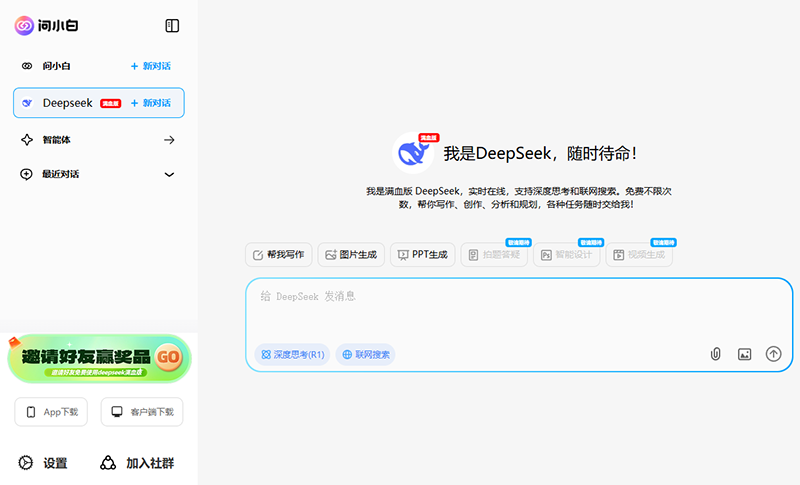This screenshot has width=800, height=485.
Task: Click the GO button on invite banner
Action: [x=168, y=357]
